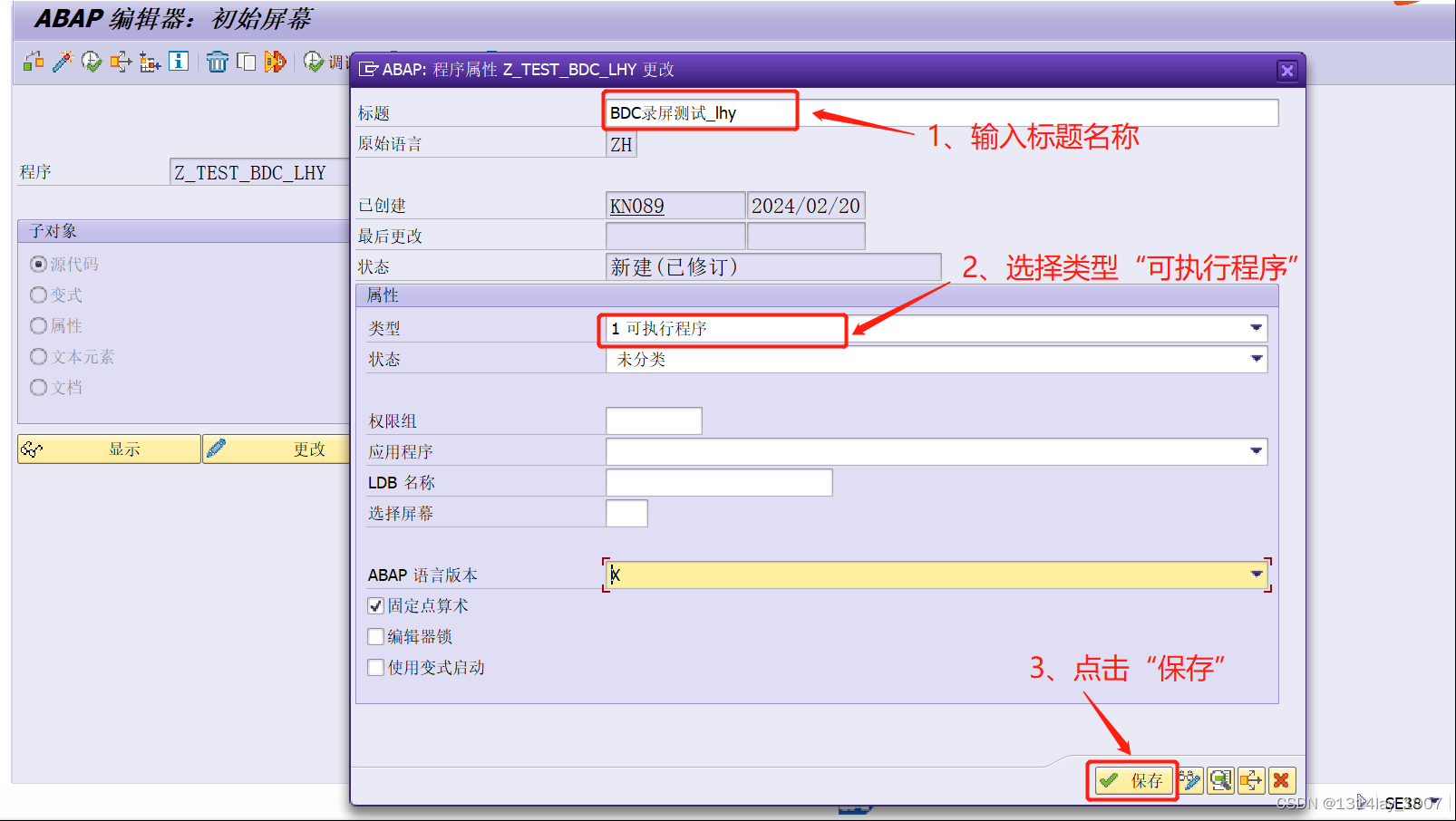Enable the 使用变式启动 checkbox
The width and height of the screenshot is (1456, 821).
[x=376, y=668]
